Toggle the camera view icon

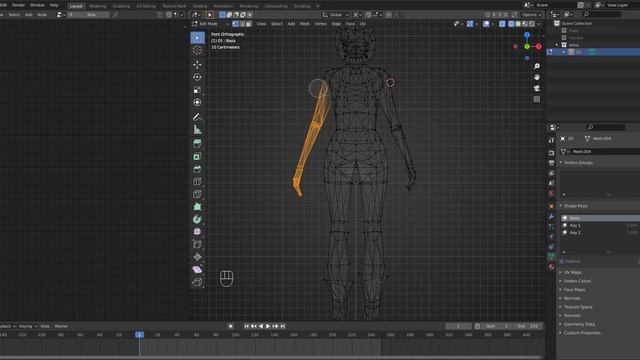(x=537, y=88)
